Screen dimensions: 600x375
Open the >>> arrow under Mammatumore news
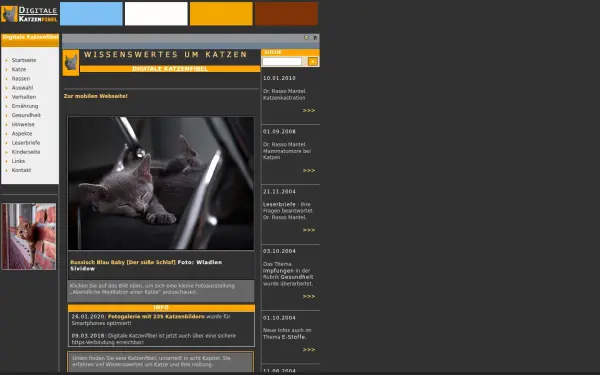309,171
